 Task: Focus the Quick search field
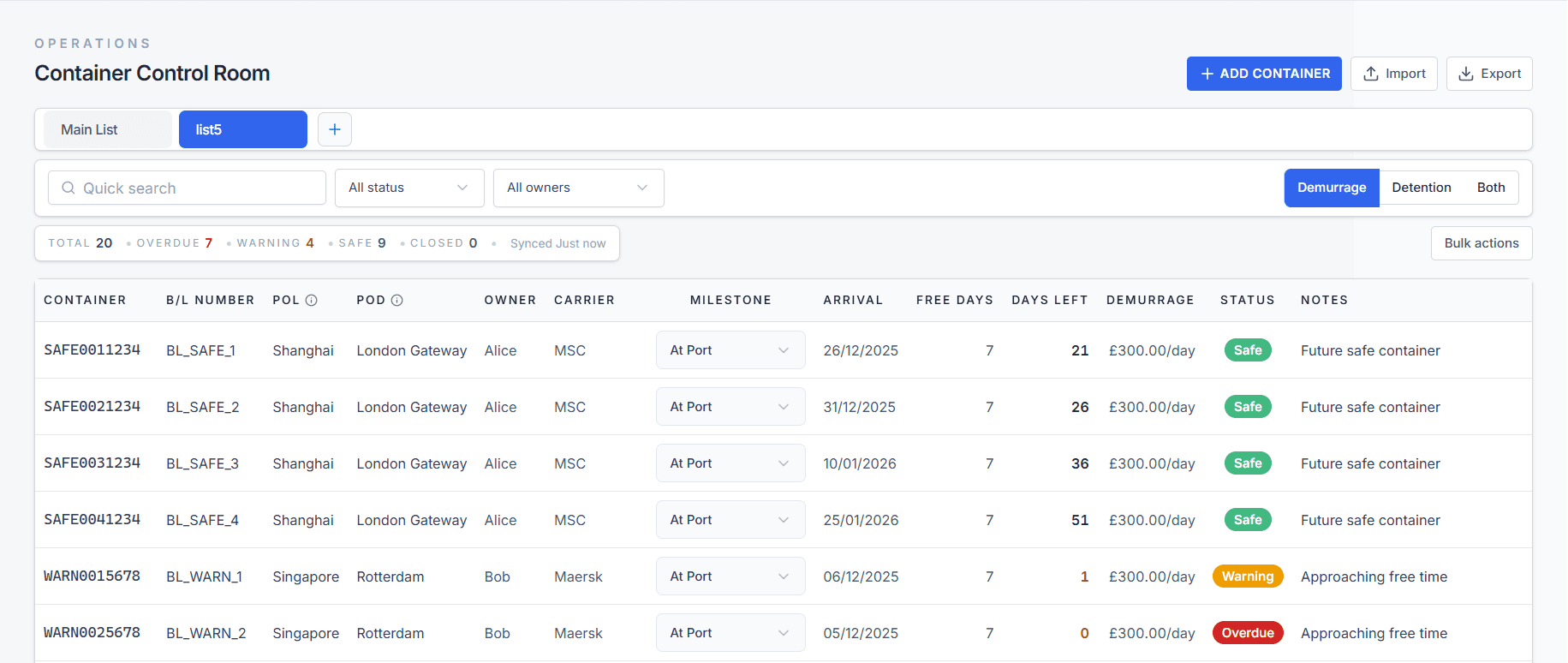click(197, 188)
